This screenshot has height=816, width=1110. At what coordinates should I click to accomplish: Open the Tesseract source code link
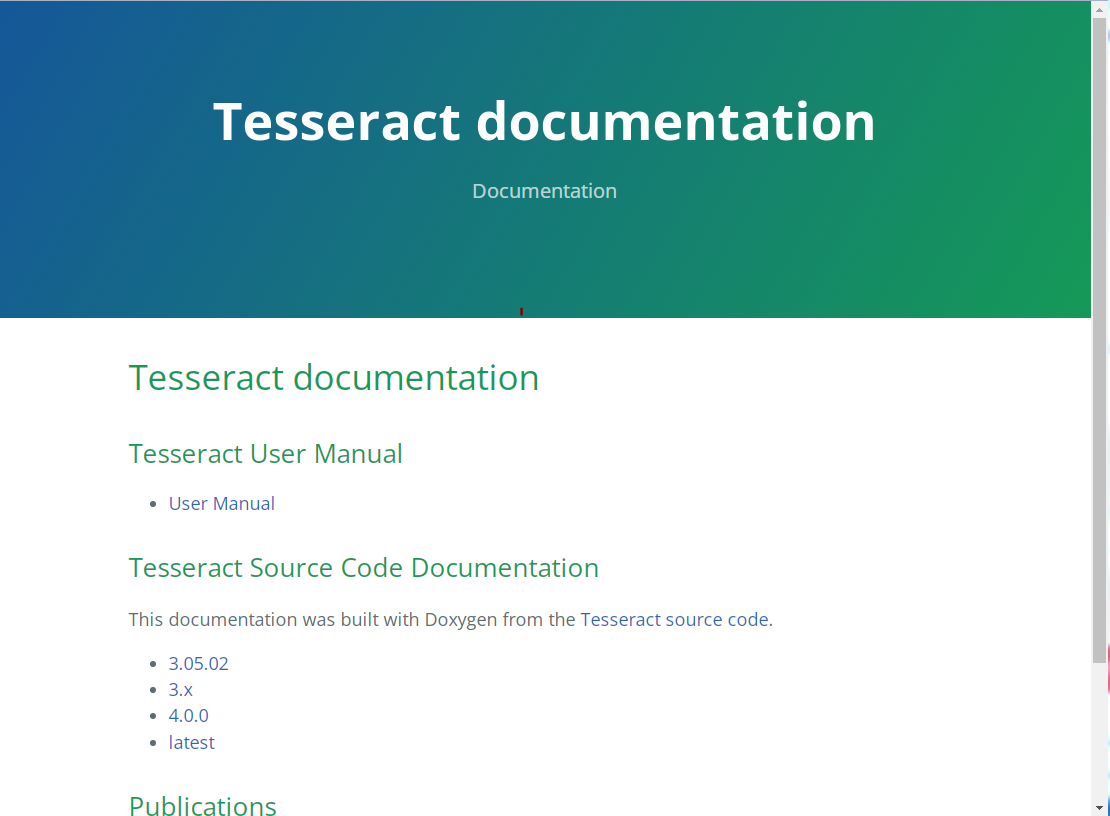[x=674, y=619]
